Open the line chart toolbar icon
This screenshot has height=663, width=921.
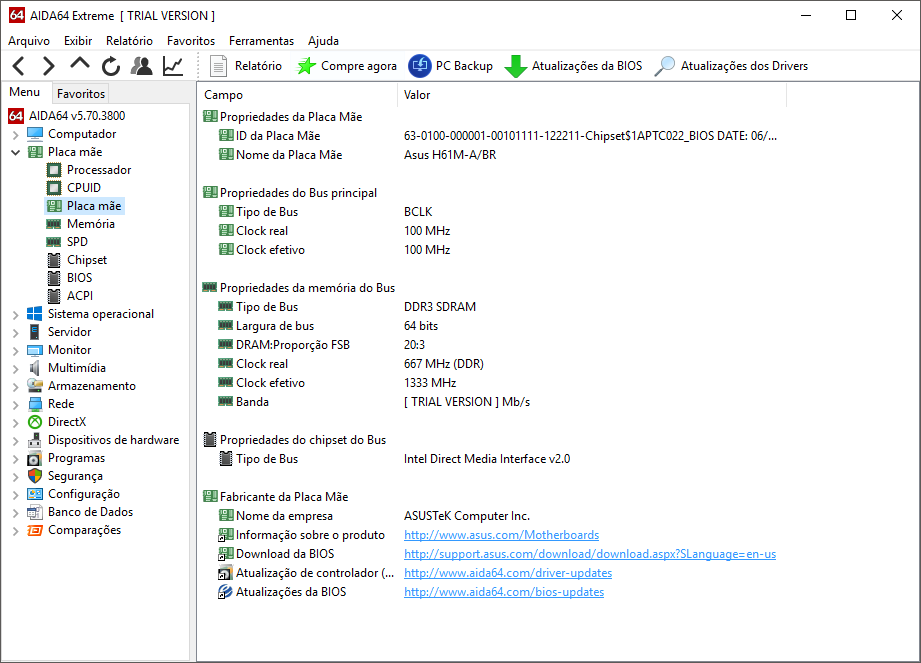click(x=173, y=66)
